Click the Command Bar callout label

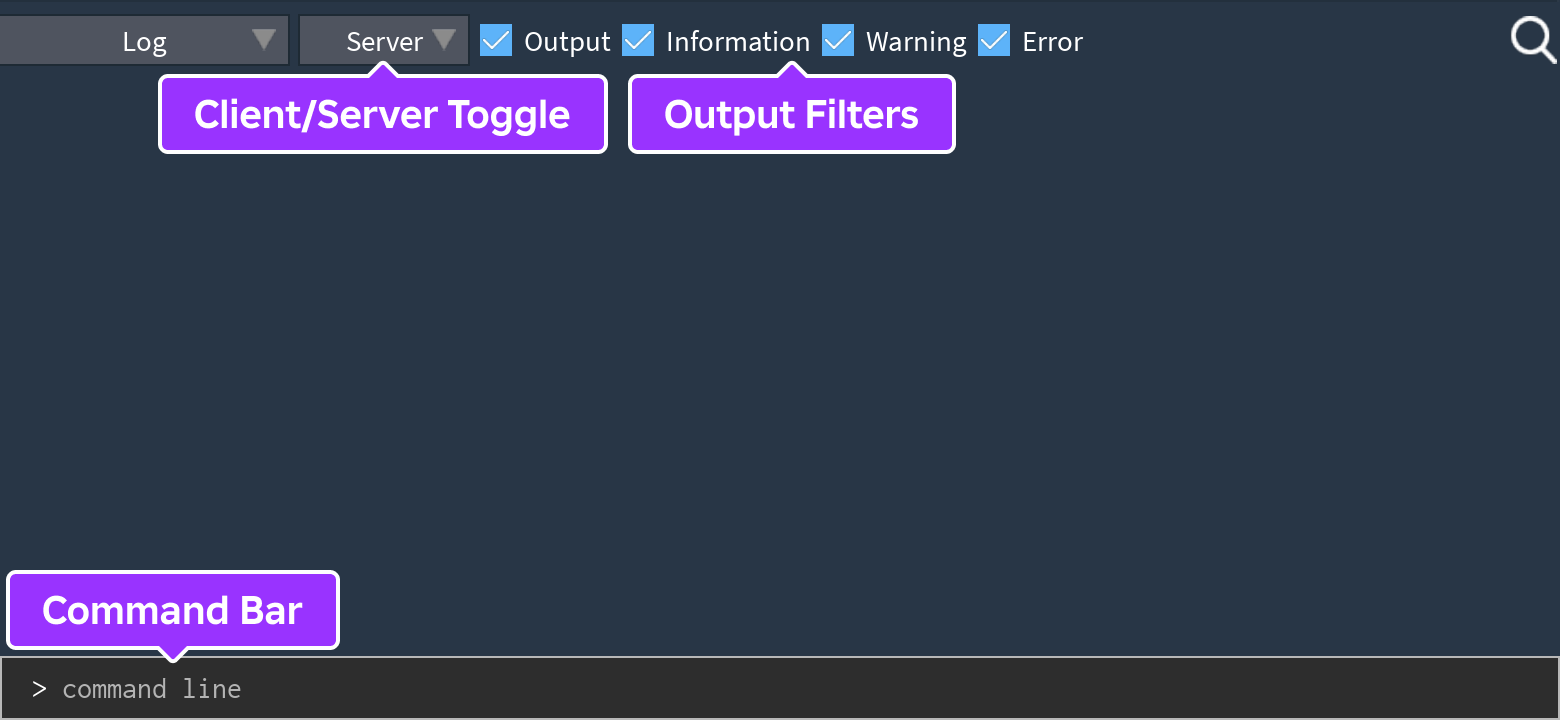[173, 610]
